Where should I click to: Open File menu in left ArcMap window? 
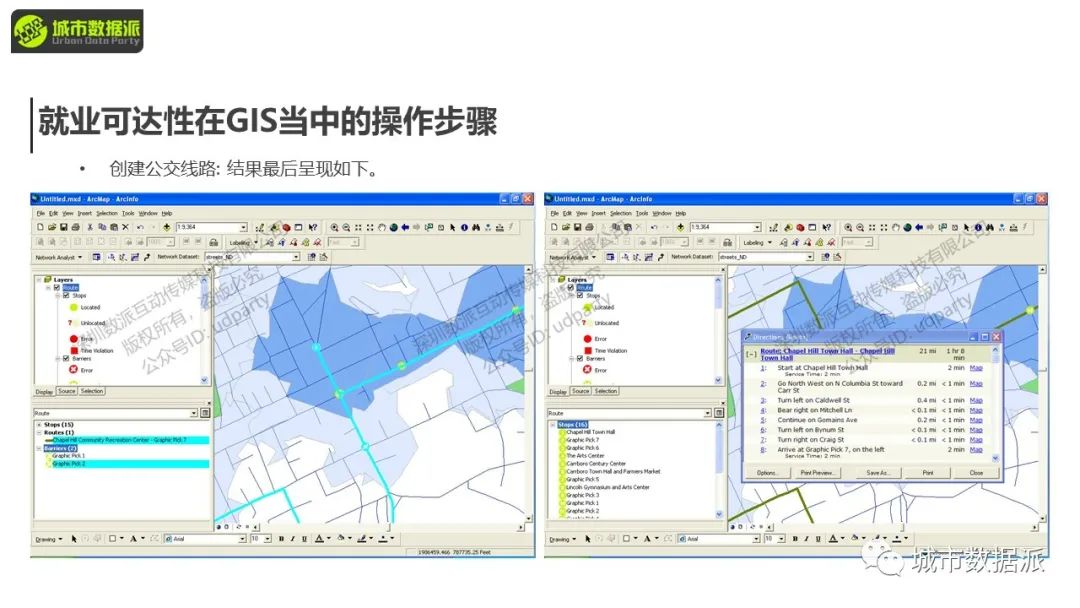(x=41, y=213)
